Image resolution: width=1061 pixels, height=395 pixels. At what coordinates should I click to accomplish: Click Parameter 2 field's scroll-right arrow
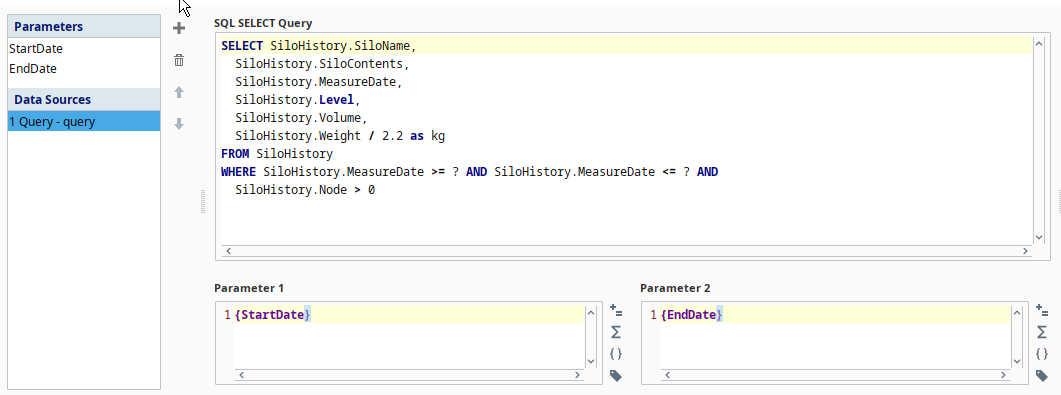pos(1003,375)
